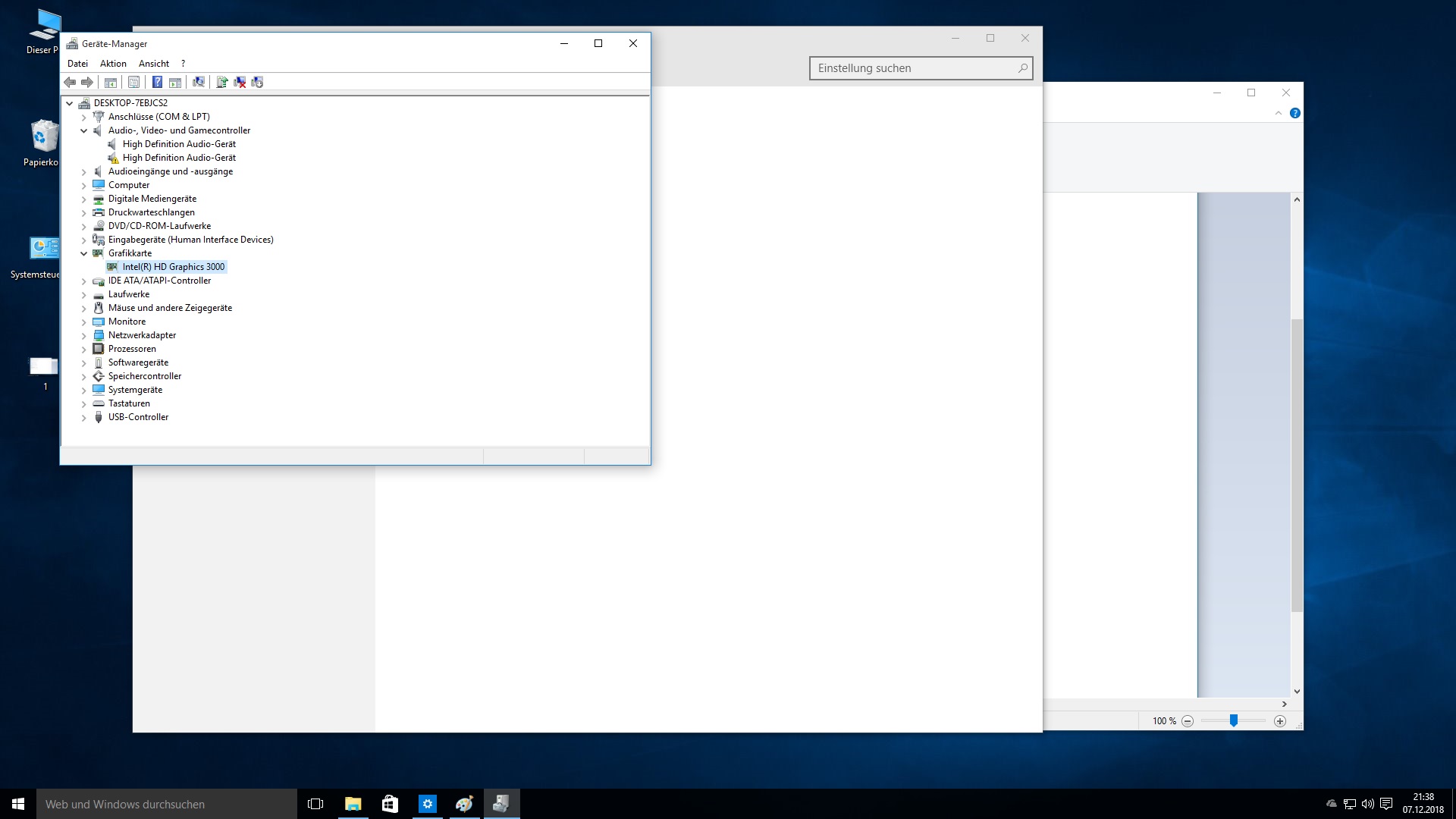Collapse the Grafikkarte category
Viewport: 1456px width, 819px height.
coord(84,253)
